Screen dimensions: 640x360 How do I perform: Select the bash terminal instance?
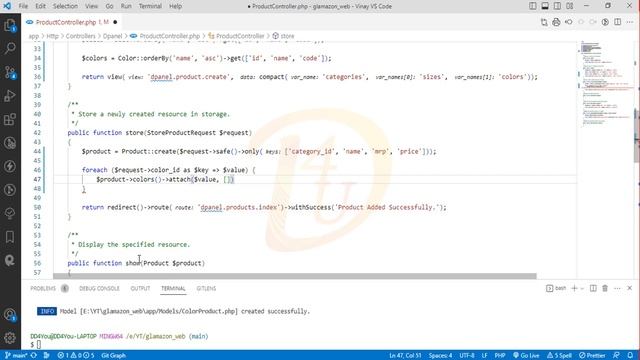[556, 288]
